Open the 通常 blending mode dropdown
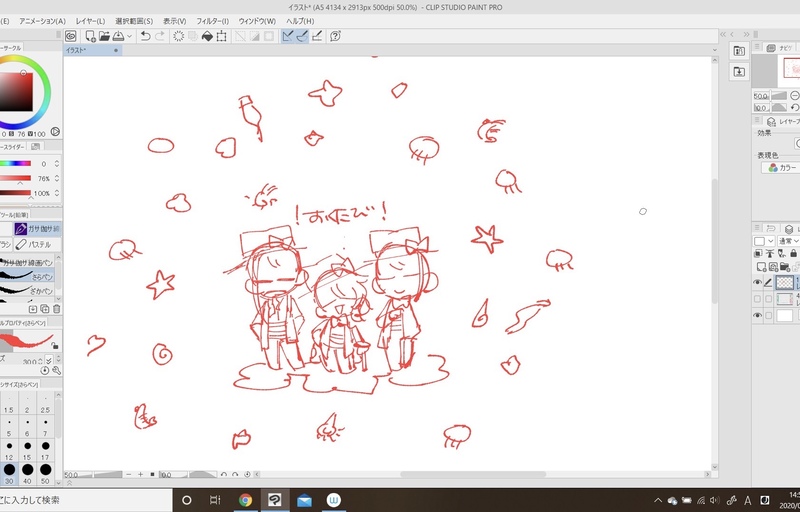This screenshot has width=800, height=512. 788,241
